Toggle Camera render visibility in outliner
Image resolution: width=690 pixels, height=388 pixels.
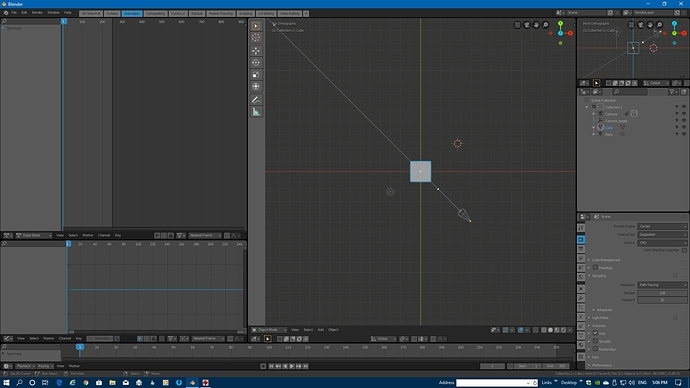coord(684,114)
